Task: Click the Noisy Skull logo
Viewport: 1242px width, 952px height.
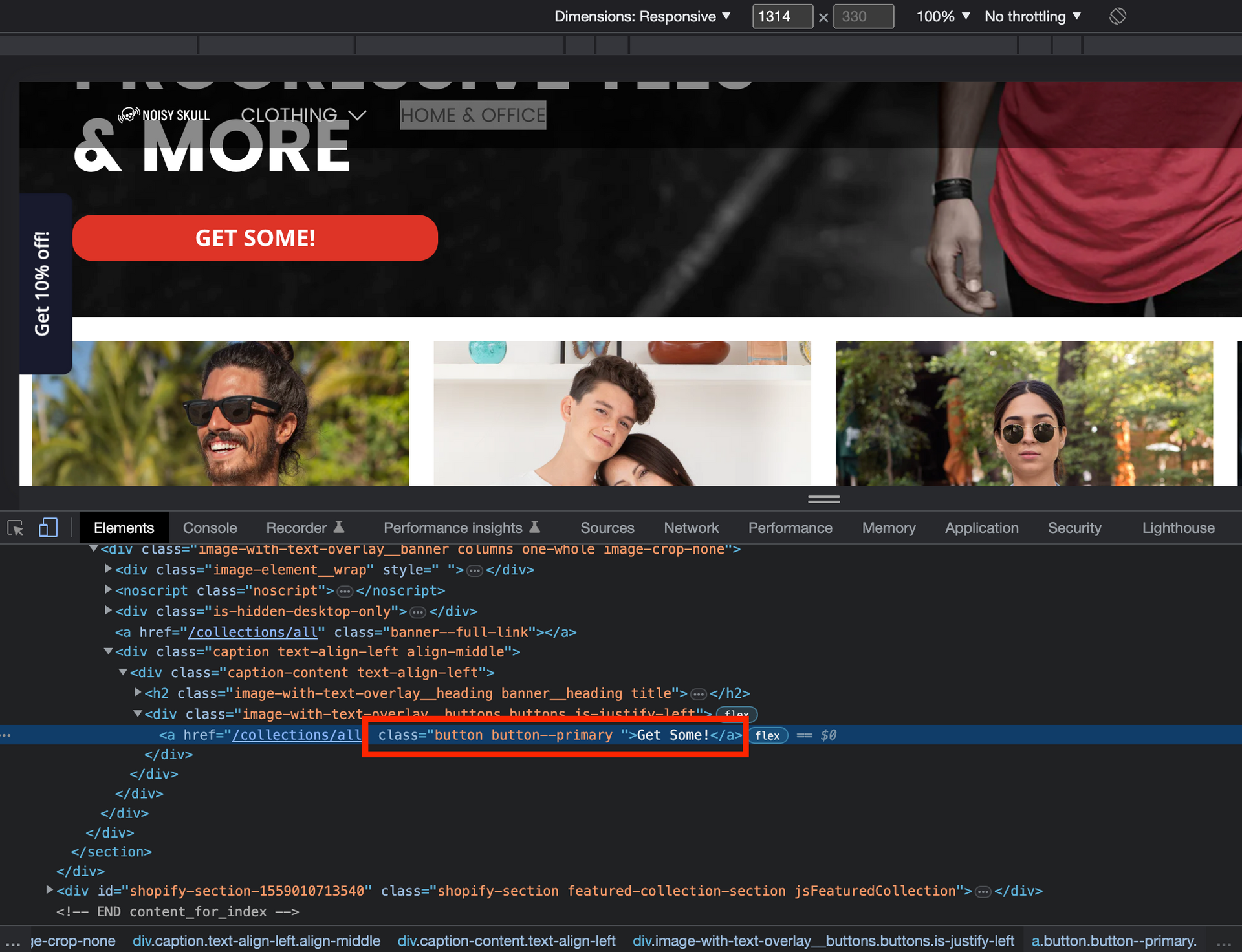Action: click(164, 115)
